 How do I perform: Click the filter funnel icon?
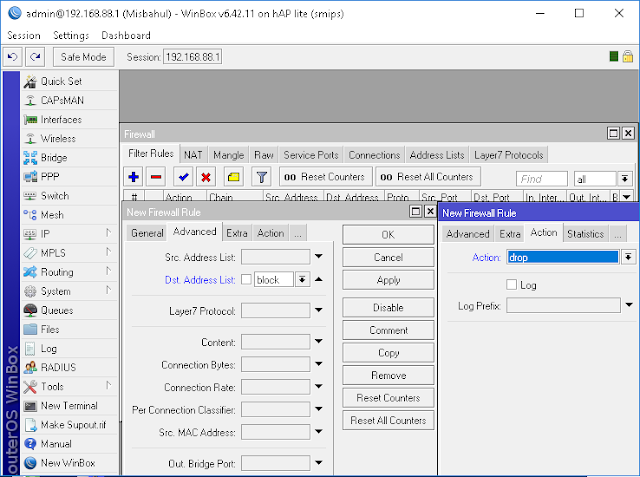pos(262,177)
